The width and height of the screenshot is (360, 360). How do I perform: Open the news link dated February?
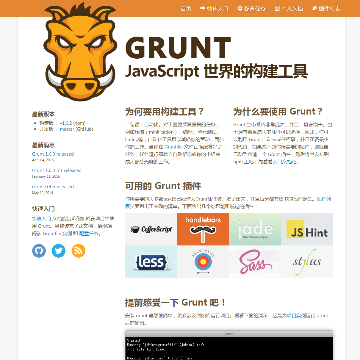[x=56, y=170]
